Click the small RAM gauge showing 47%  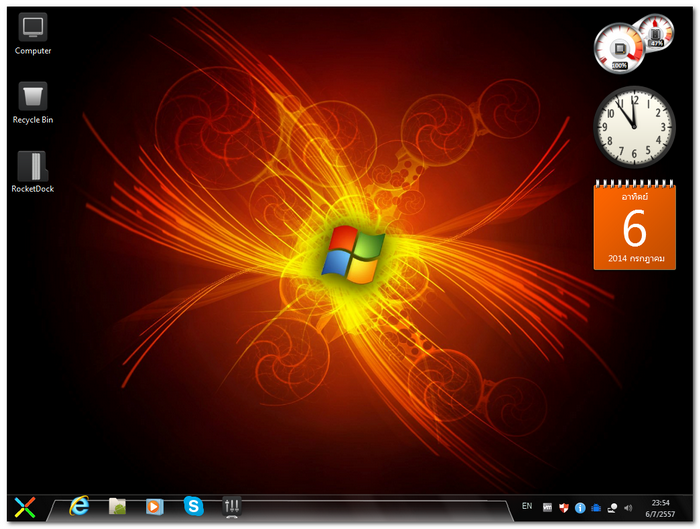point(655,32)
